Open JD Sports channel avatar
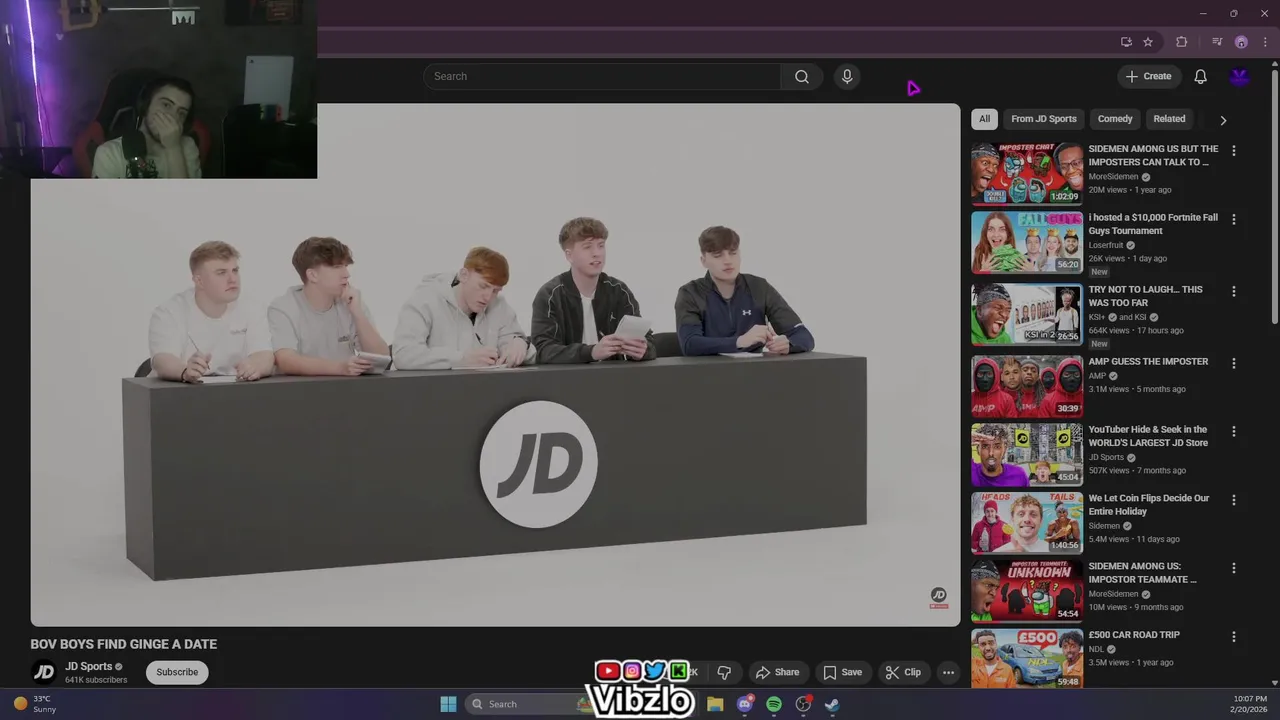 tap(44, 672)
